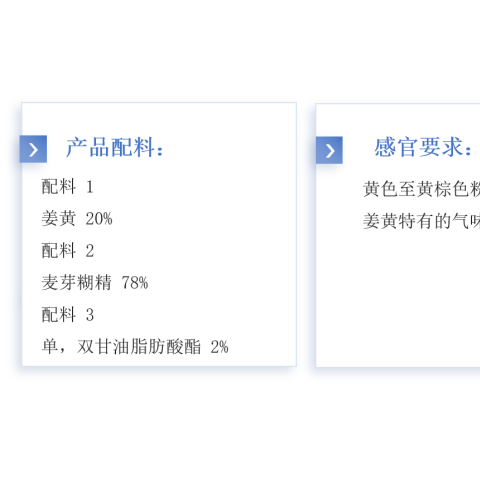
Task: Click the 配料 3 label
Action: (x=68, y=315)
